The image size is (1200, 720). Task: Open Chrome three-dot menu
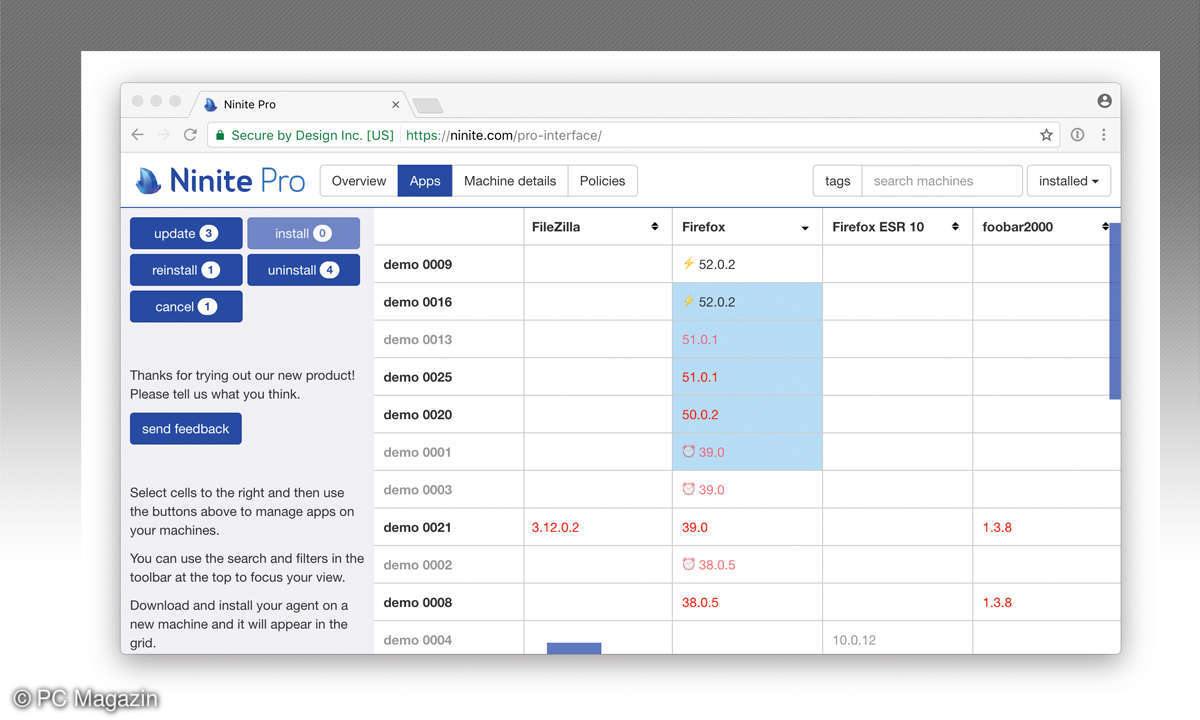(x=1104, y=135)
